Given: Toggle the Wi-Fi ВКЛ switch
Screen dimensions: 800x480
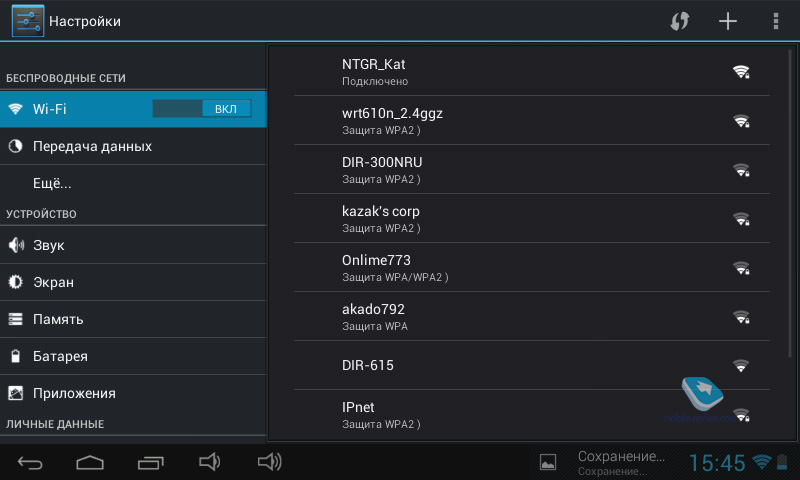Looking at the screenshot, I should [x=202, y=109].
